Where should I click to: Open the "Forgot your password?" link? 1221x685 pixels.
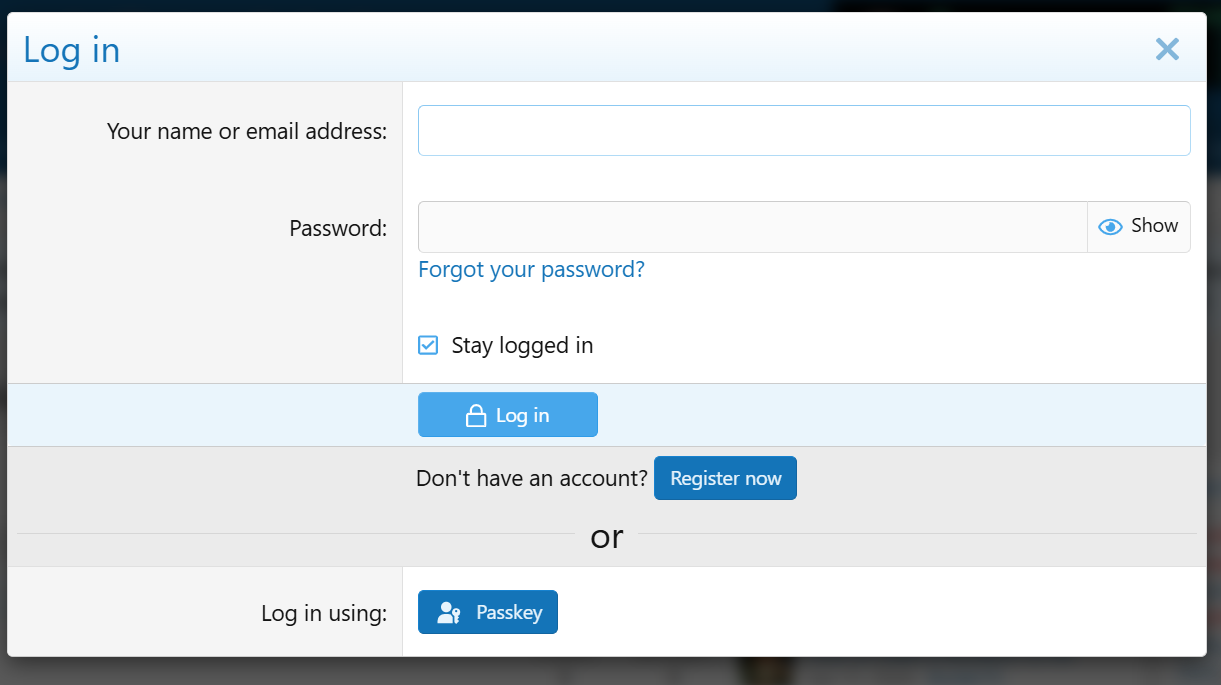point(531,270)
